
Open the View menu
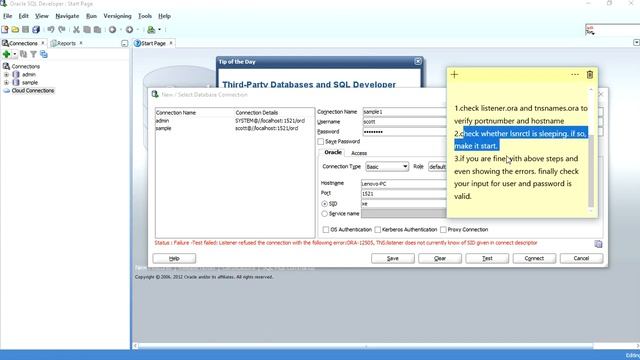pos(42,16)
